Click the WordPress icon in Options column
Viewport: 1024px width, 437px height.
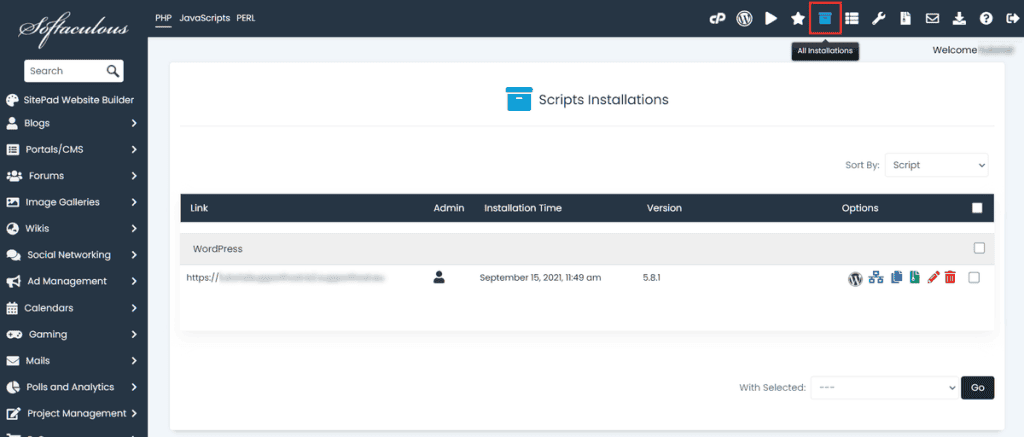click(x=855, y=278)
